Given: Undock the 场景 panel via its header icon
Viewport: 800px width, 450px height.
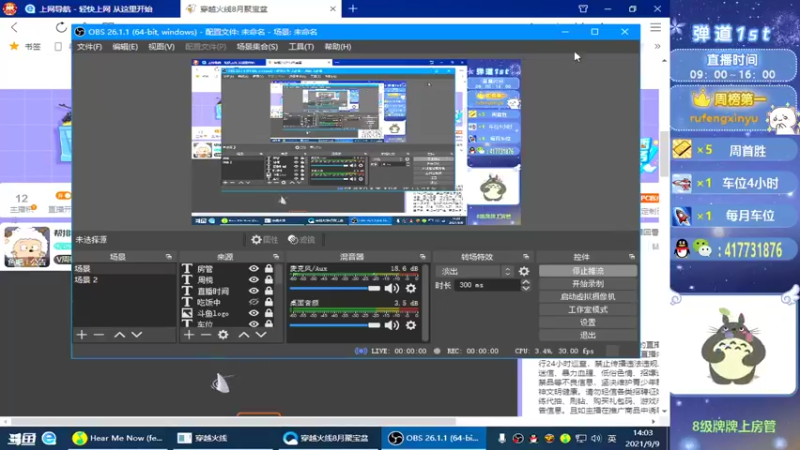Looking at the screenshot, I should pyautogui.click(x=169, y=257).
